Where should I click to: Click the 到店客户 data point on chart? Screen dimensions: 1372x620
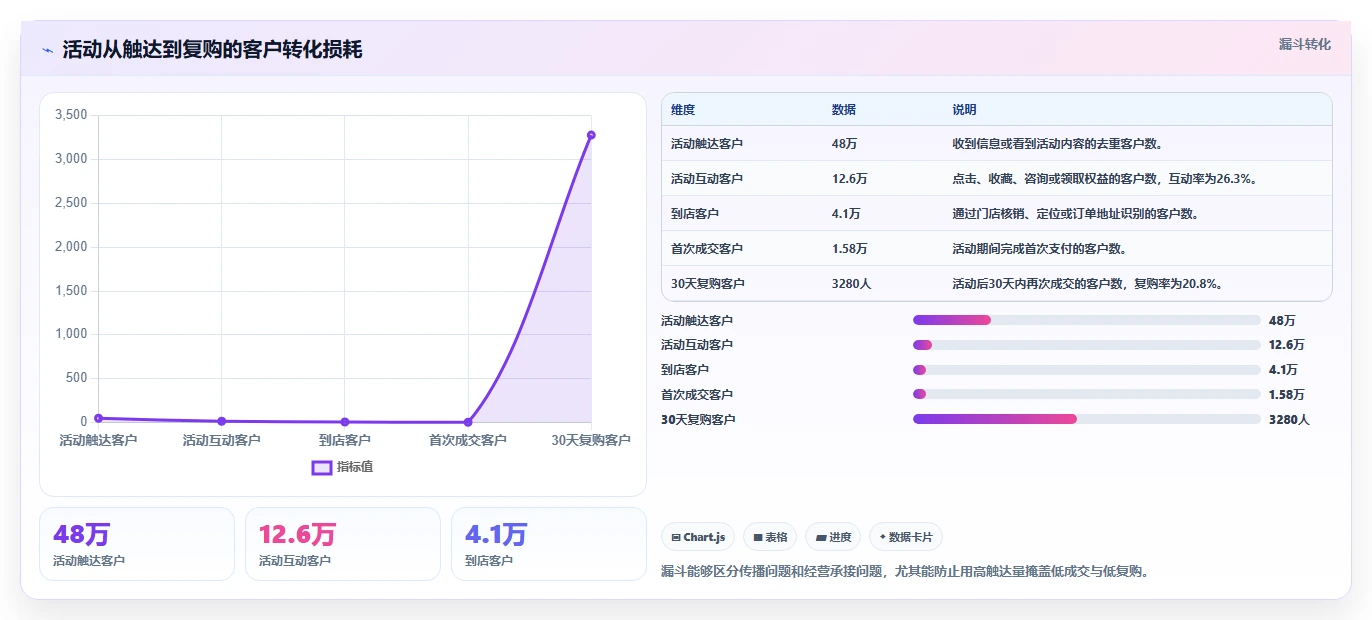click(345, 422)
